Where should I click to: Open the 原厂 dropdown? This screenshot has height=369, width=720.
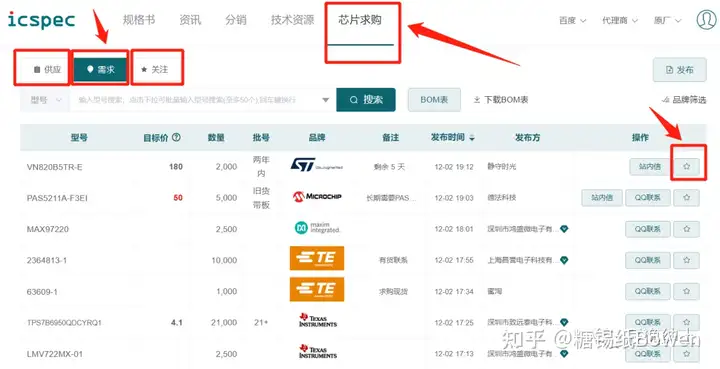point(667,21)
